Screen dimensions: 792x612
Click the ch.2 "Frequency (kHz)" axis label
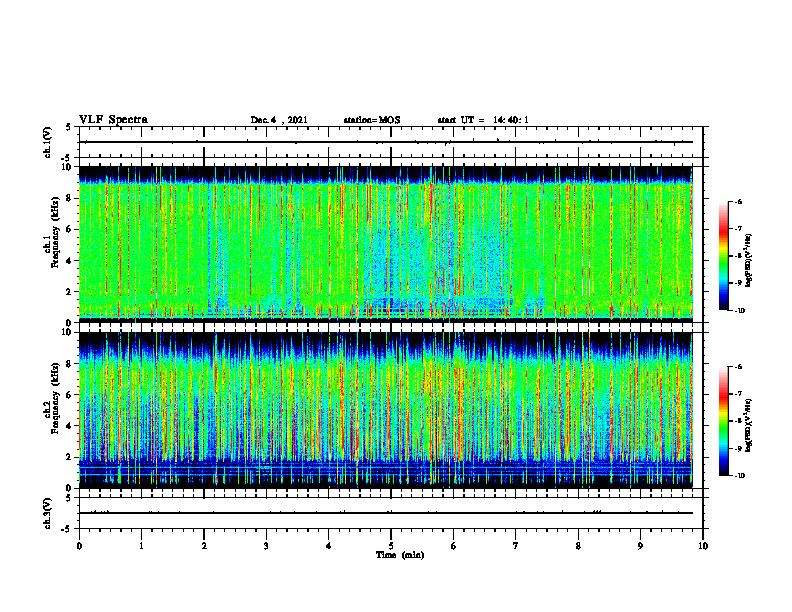55,398
